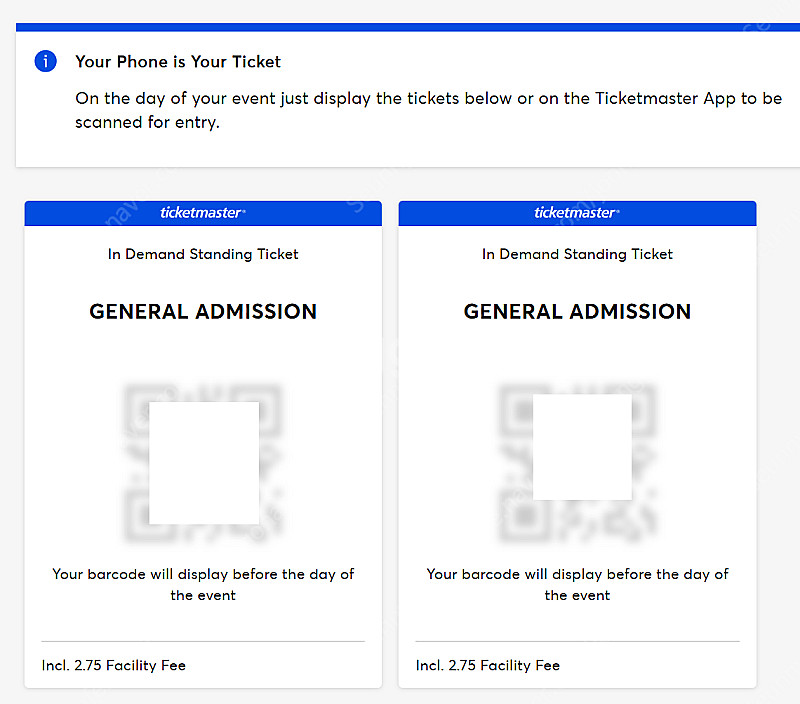Click the right card's blue header bar
Image resolution: width=800 pixels, height=704 pixels.
[x=577, y=213]
